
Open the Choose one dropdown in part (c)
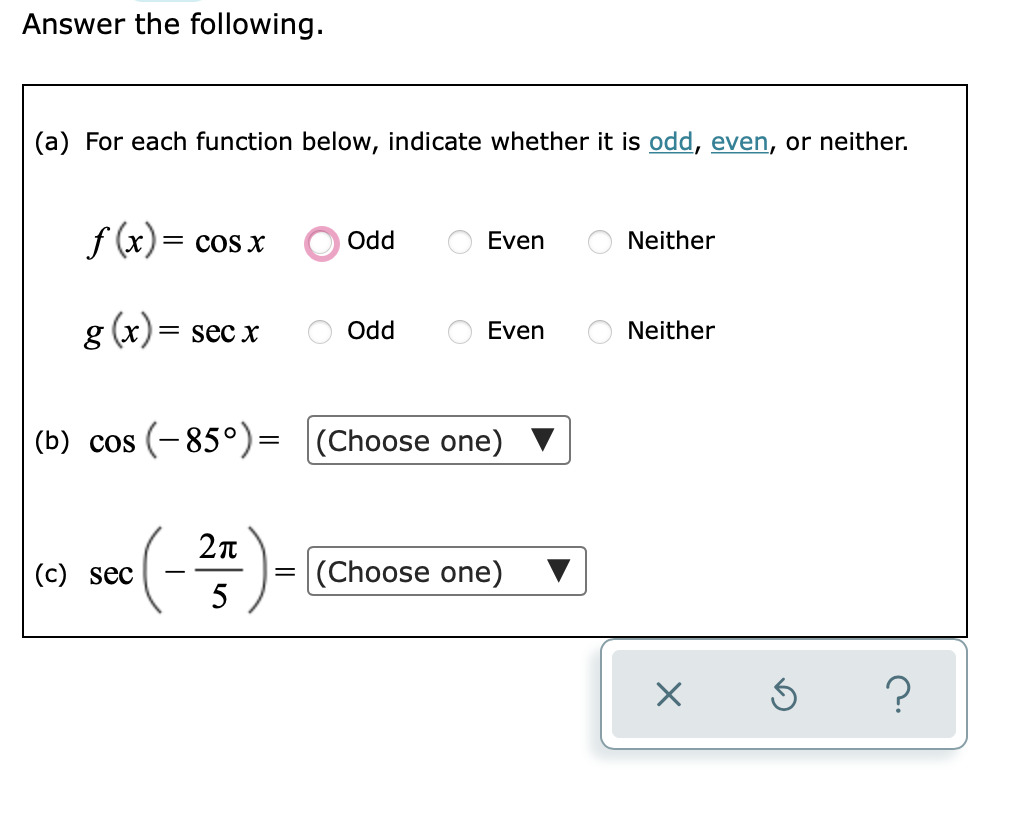pos(447,571)
